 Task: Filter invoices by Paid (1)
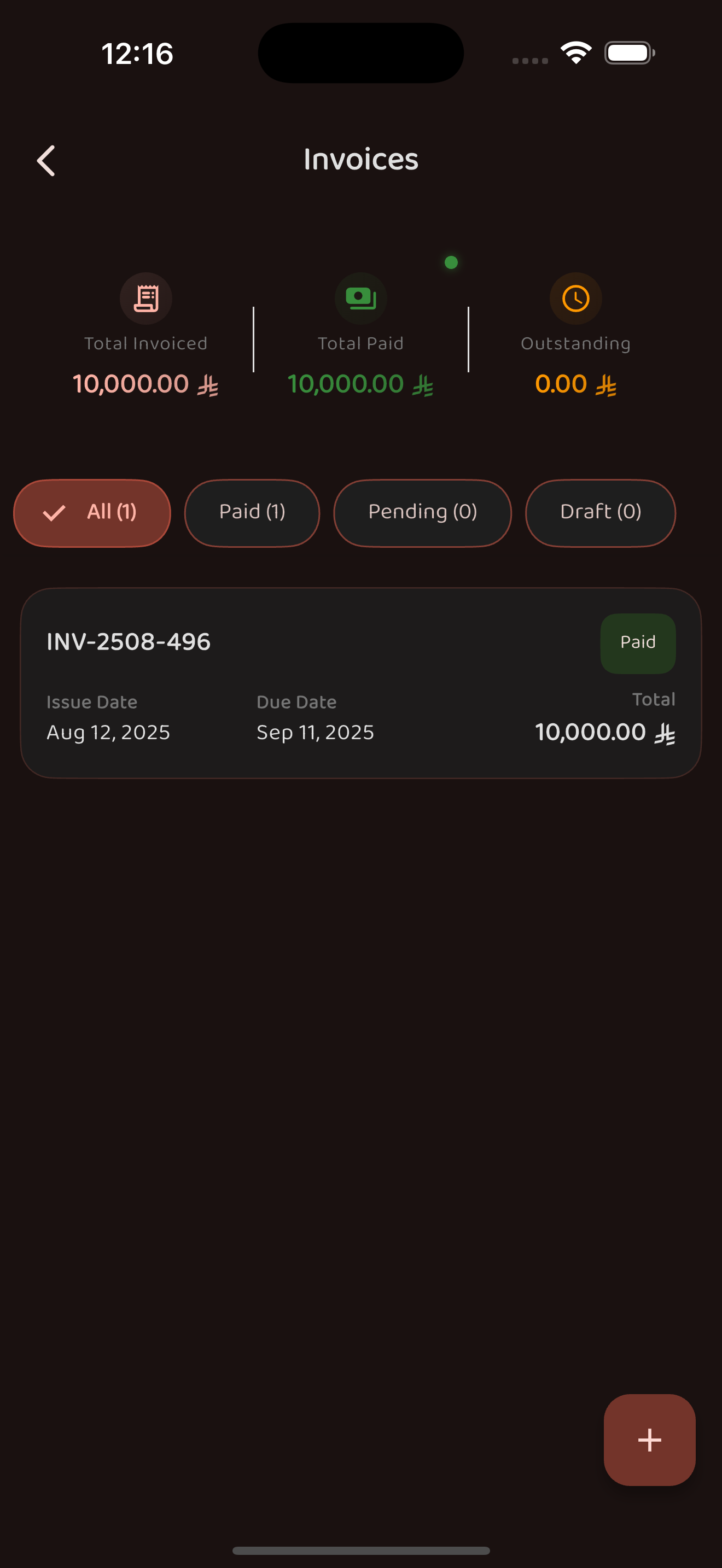click(252, 512)
